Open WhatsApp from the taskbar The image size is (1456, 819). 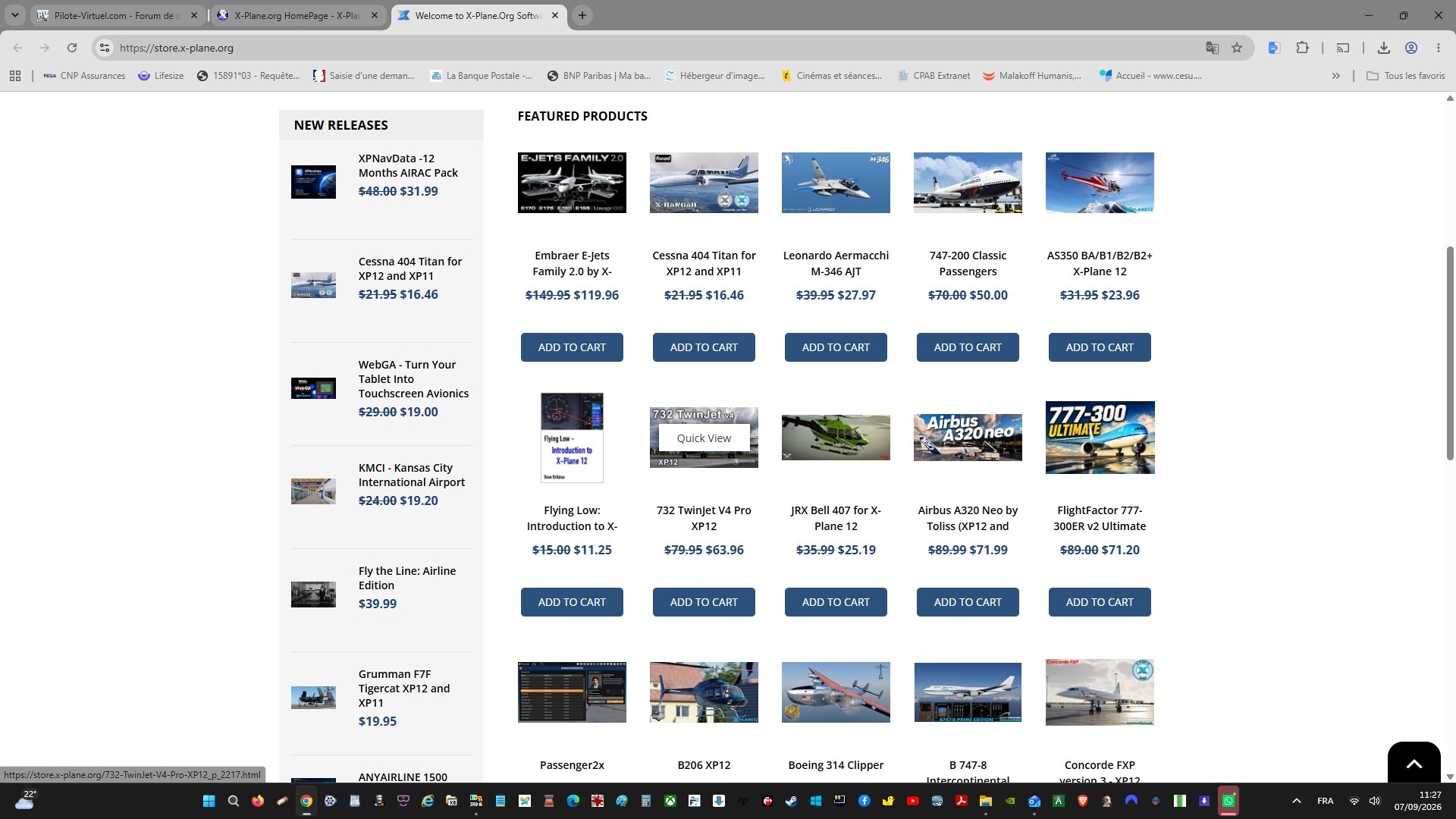(x=1228, y=801)
